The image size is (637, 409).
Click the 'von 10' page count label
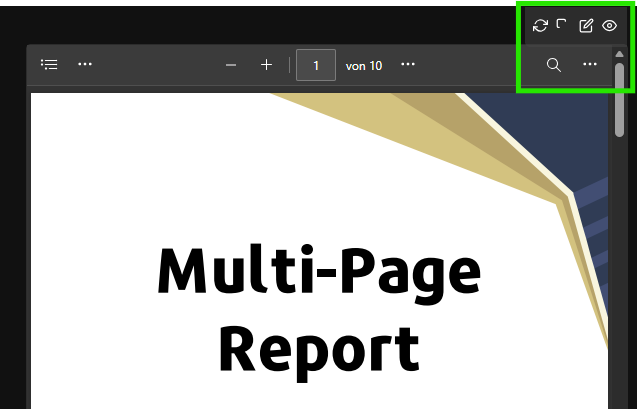pyautogui.click(x=364, y=66)
